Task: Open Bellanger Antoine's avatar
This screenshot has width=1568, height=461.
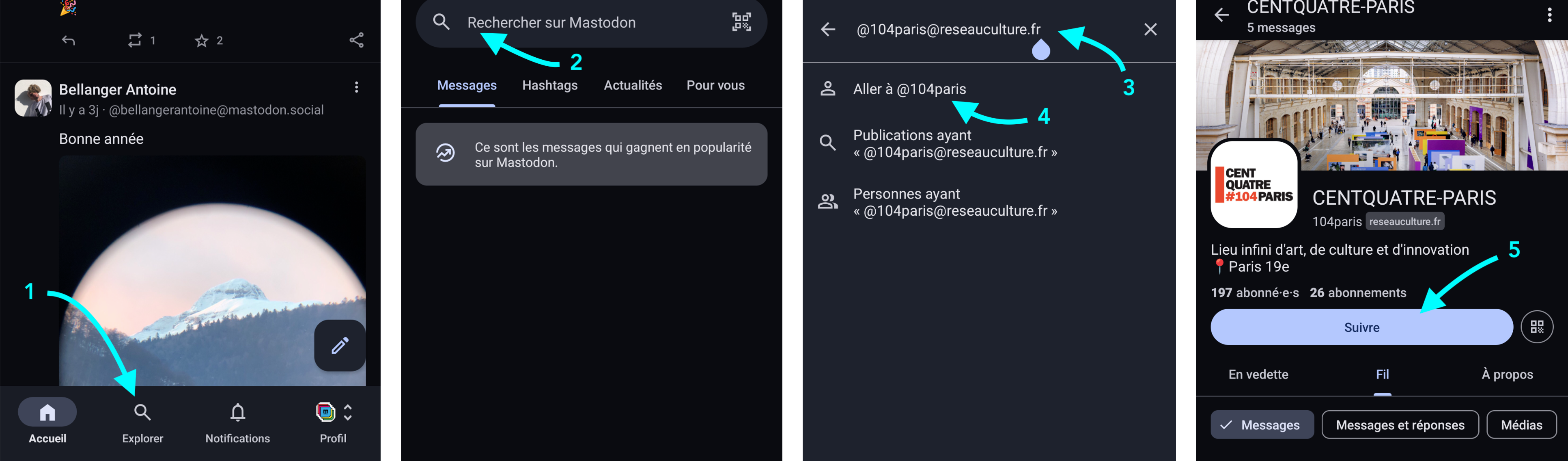Action: click(33, 97)
